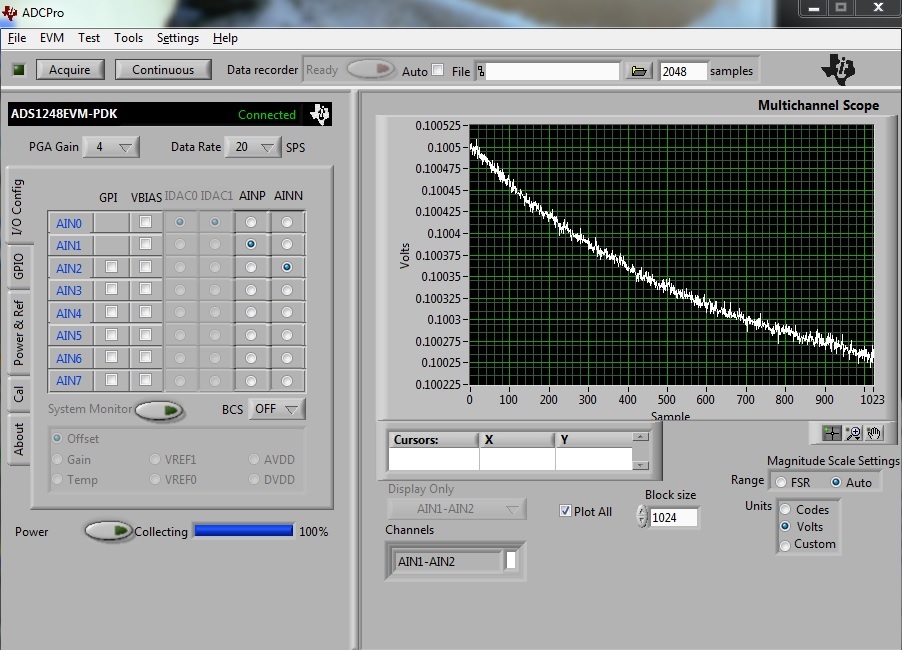Open the Help menu
Screen dimensions: 902x650
click(x=225, y=38)
